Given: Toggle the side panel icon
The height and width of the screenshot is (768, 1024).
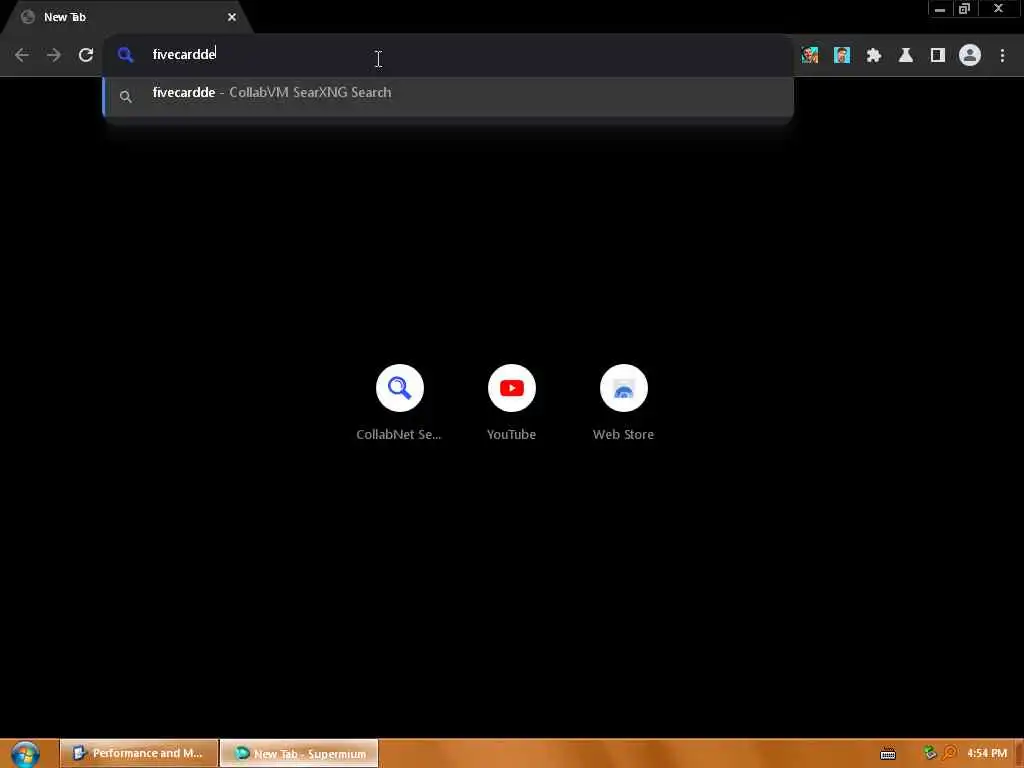Looking at the screenshot, I should tap(938, 55).
